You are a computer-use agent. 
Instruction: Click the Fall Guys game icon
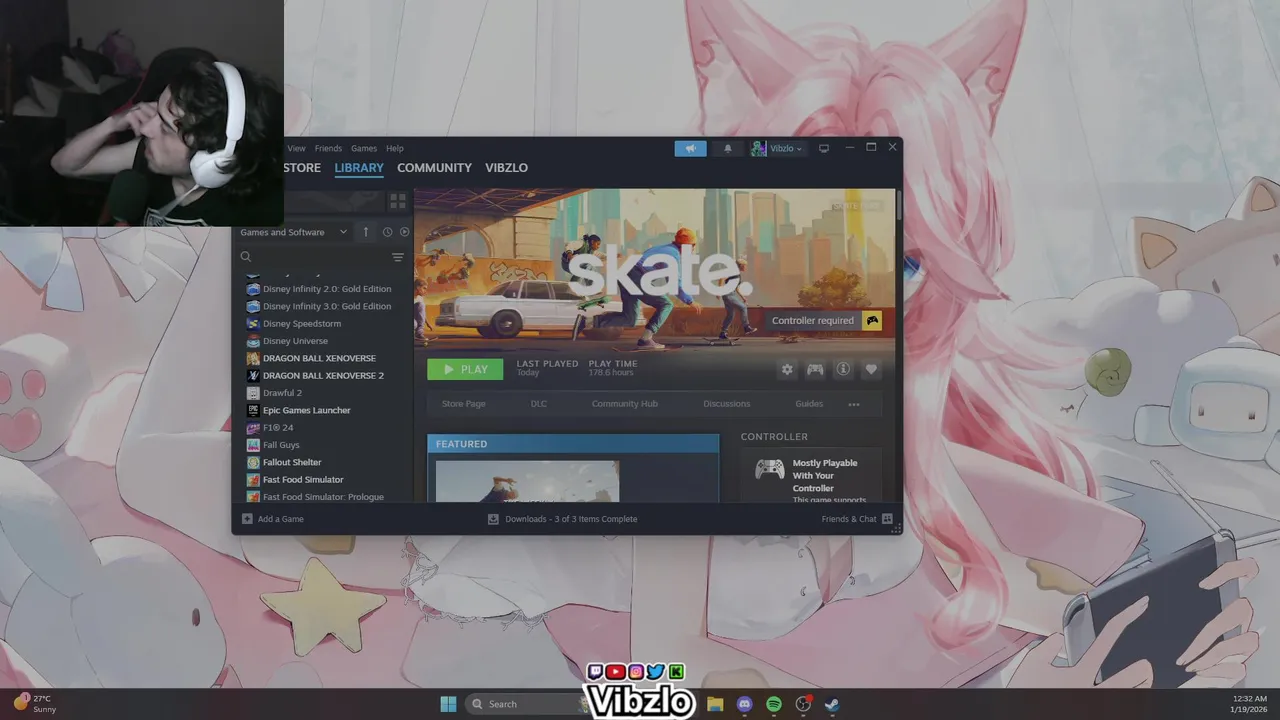coord(253,445)
